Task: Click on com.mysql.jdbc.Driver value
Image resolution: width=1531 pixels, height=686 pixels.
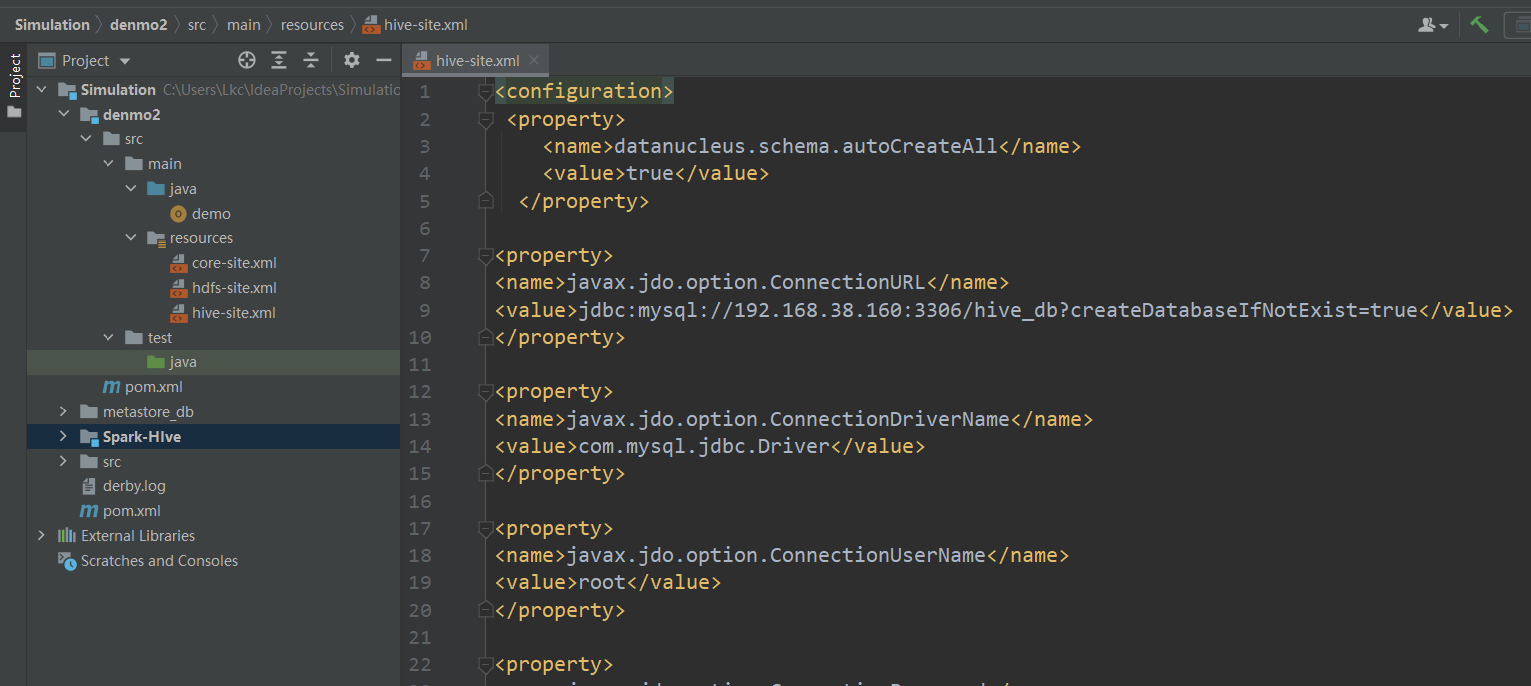Action: 704,446
